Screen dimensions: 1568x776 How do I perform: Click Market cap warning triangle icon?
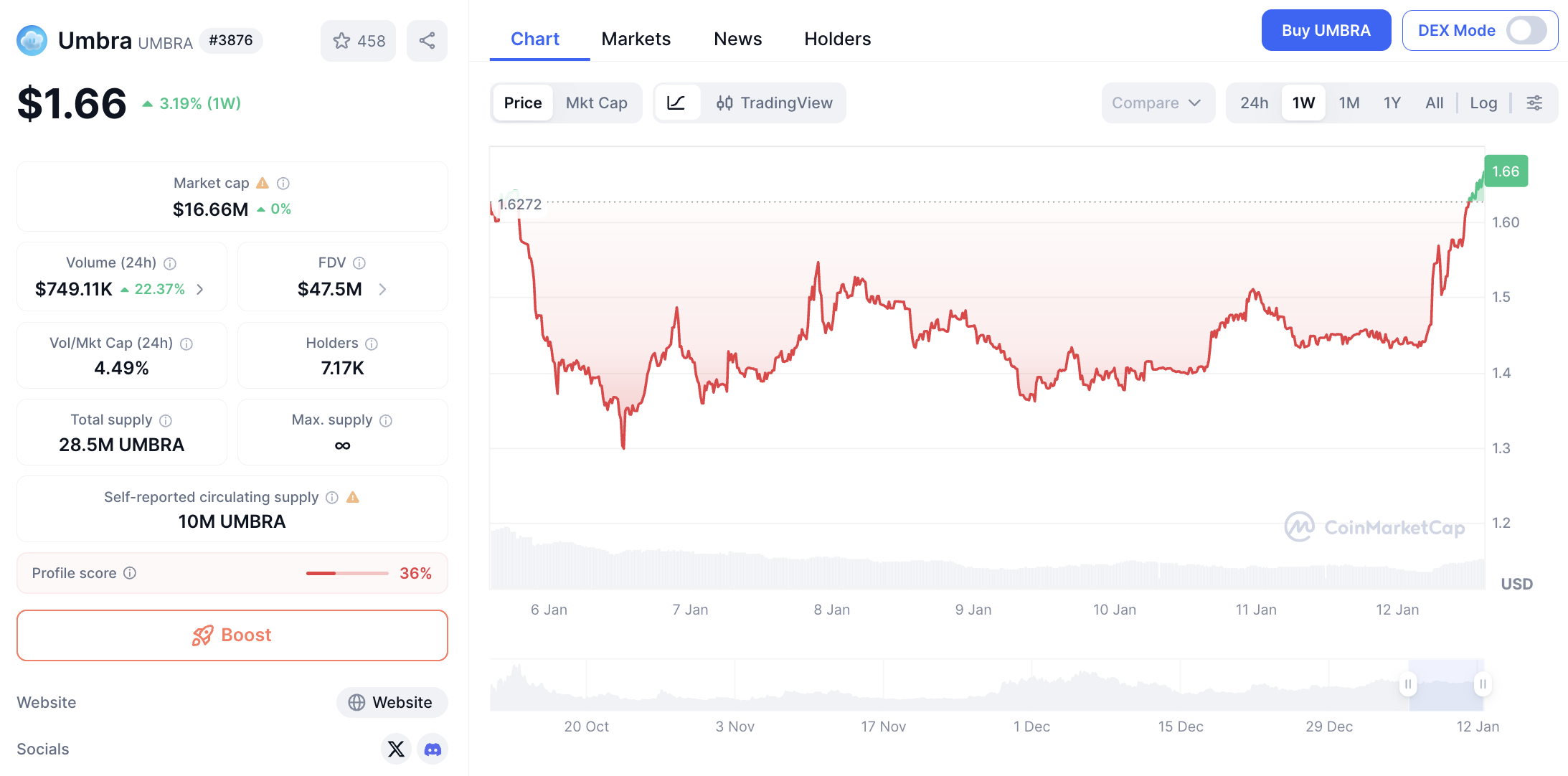263,183
